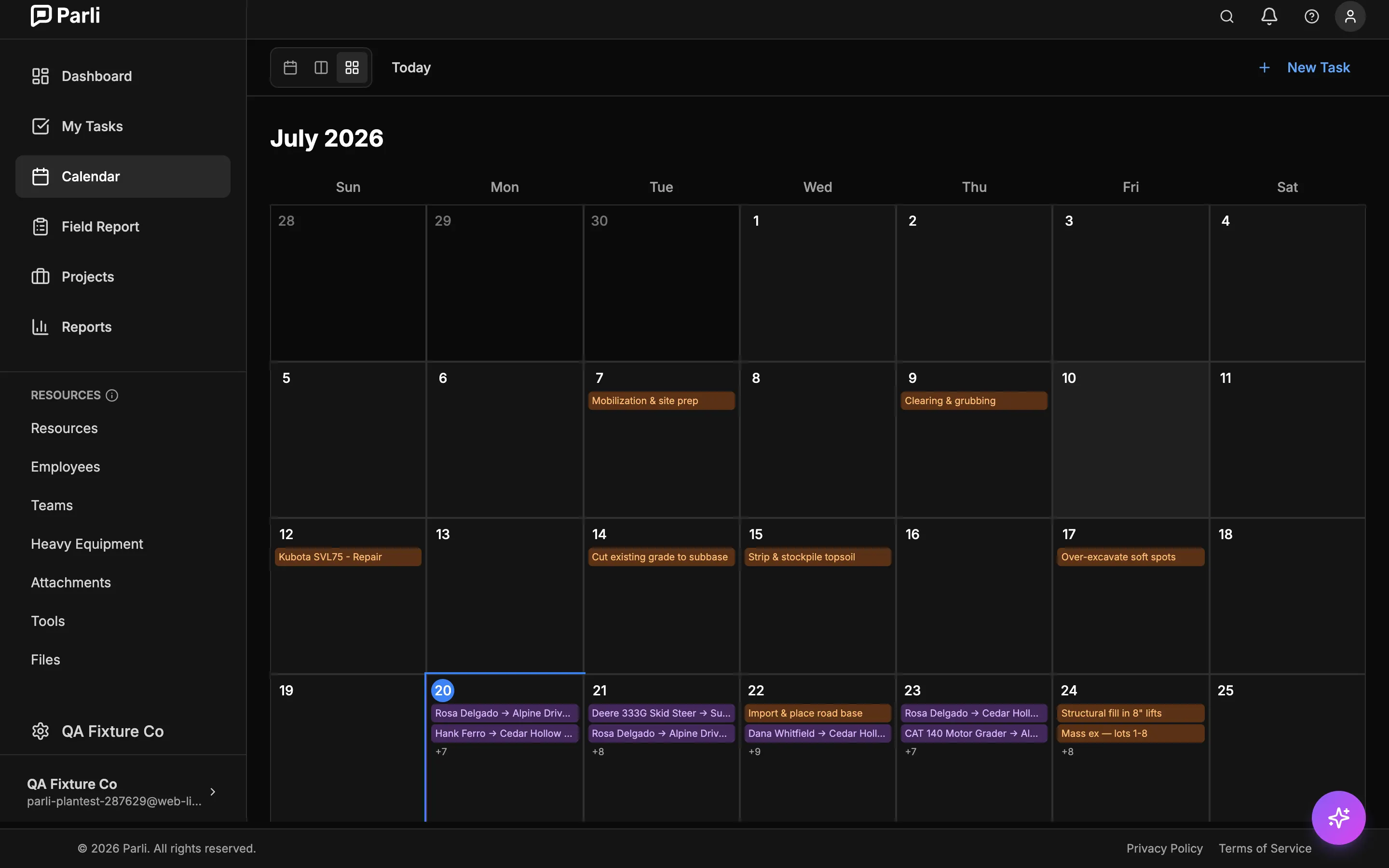
Task: Click the QA Fixture Co account email text
Action: click(x=114, y=801)
